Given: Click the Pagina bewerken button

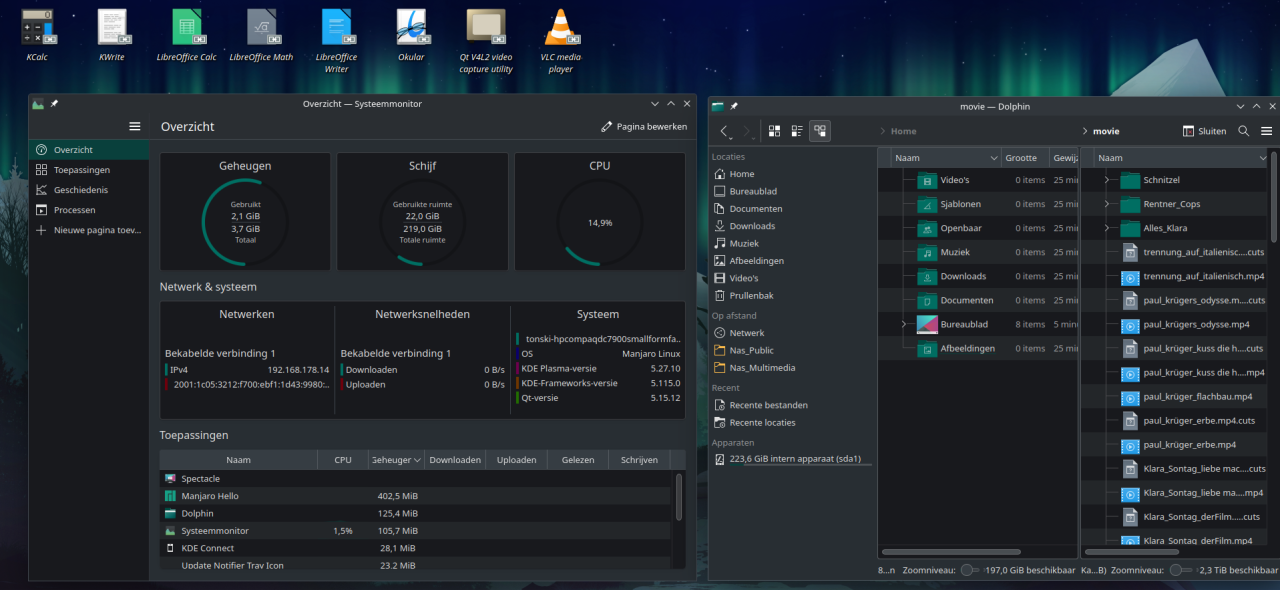Looking at the screenshot, I should pos(642,126).
